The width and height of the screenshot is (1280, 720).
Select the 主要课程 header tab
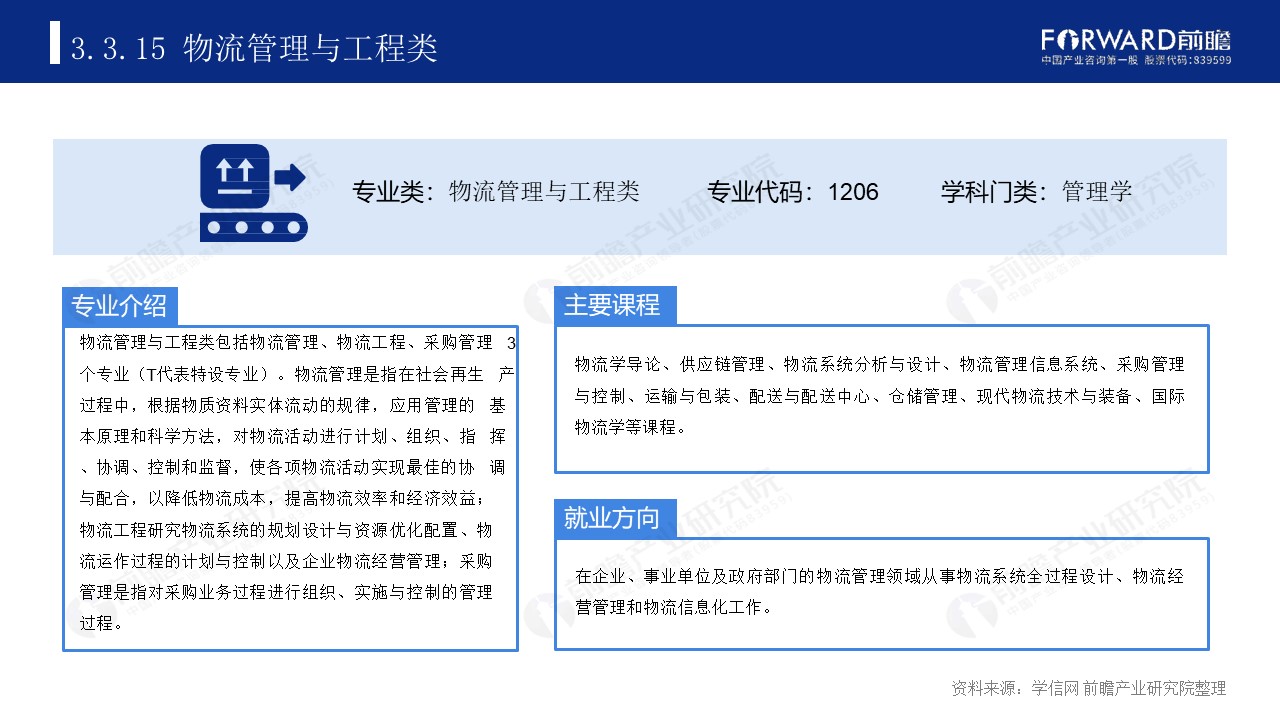point(616,306)
